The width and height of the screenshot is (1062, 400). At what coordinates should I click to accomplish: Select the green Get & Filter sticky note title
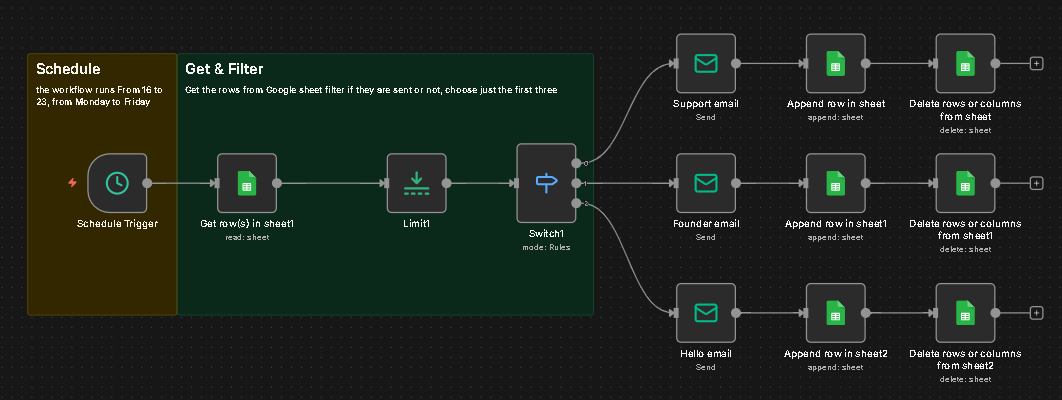click(x=224, y=69)
